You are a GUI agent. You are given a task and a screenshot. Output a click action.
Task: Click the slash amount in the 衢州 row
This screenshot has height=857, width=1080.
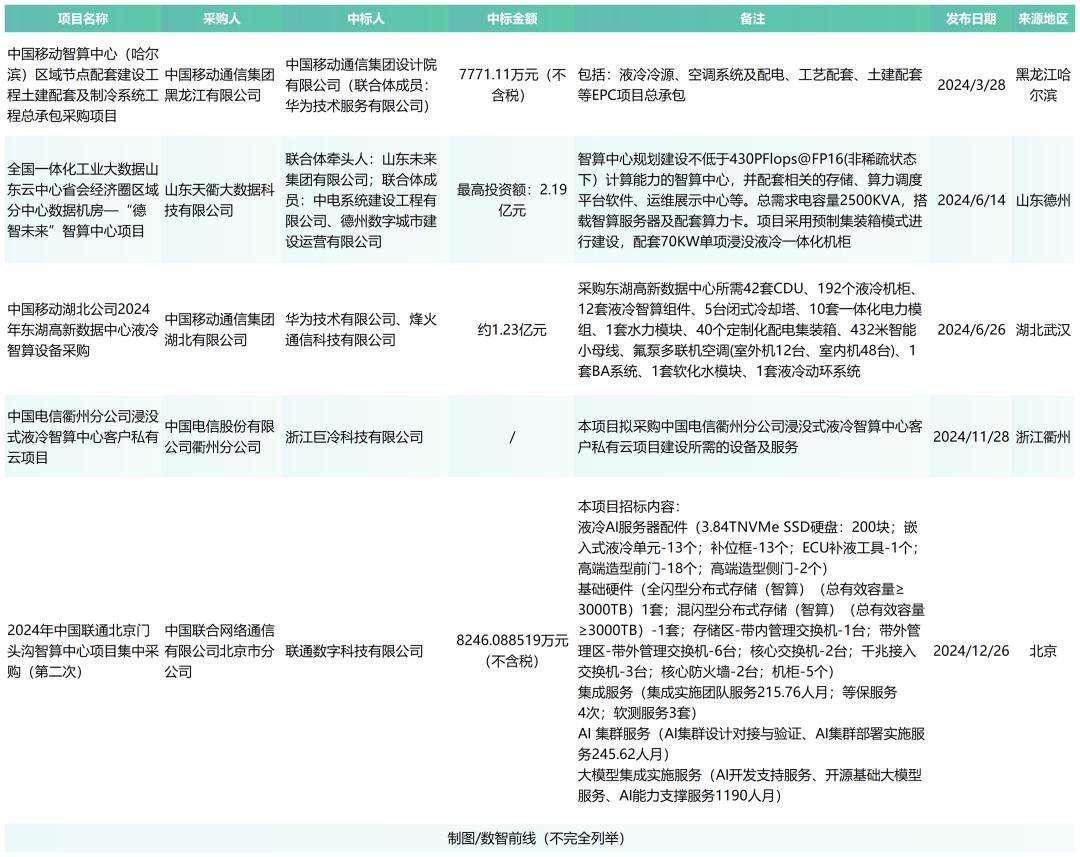coord(512,437)
